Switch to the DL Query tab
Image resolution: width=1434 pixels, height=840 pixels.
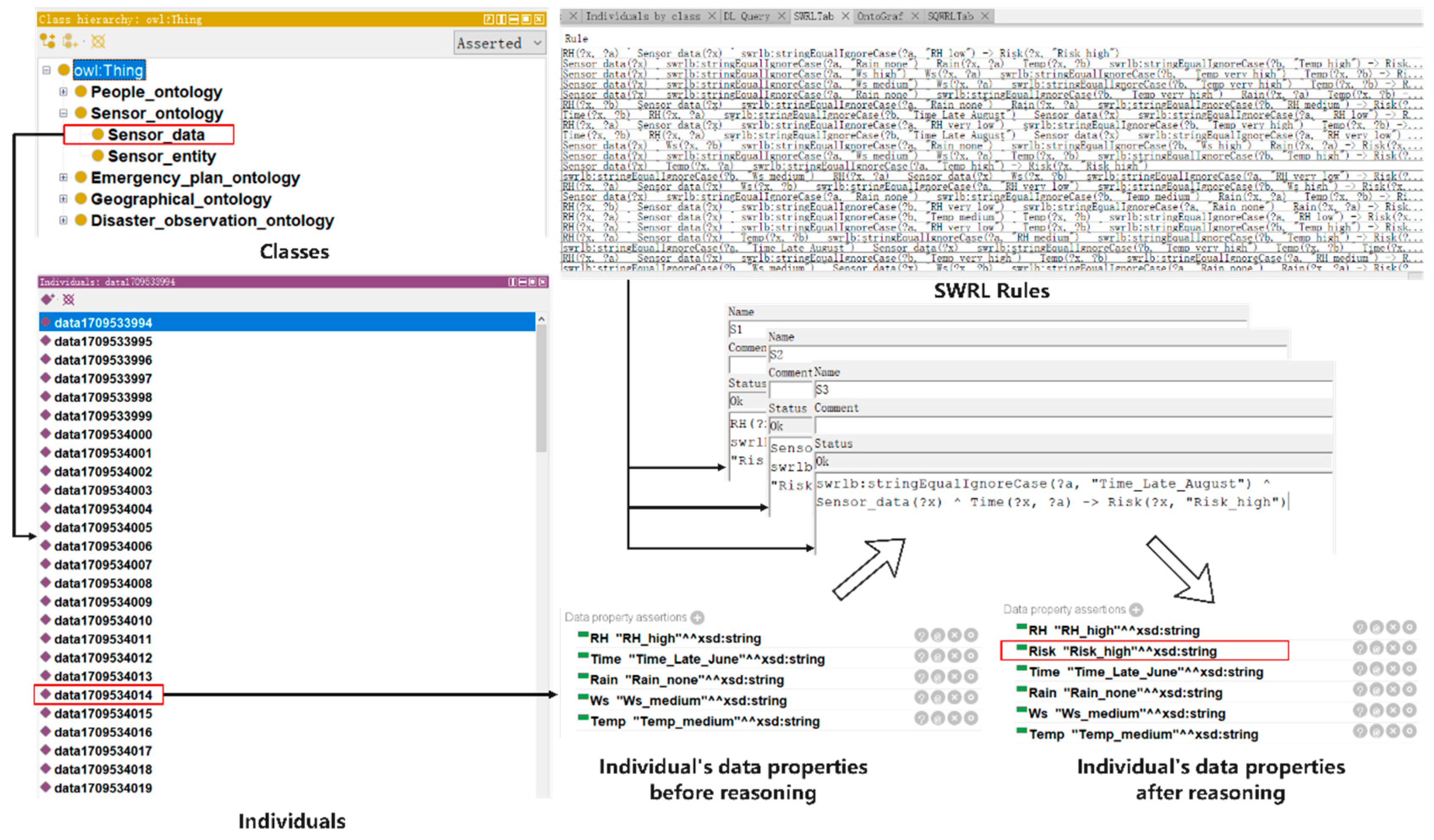pyautogui.click(x=746, y=16)
